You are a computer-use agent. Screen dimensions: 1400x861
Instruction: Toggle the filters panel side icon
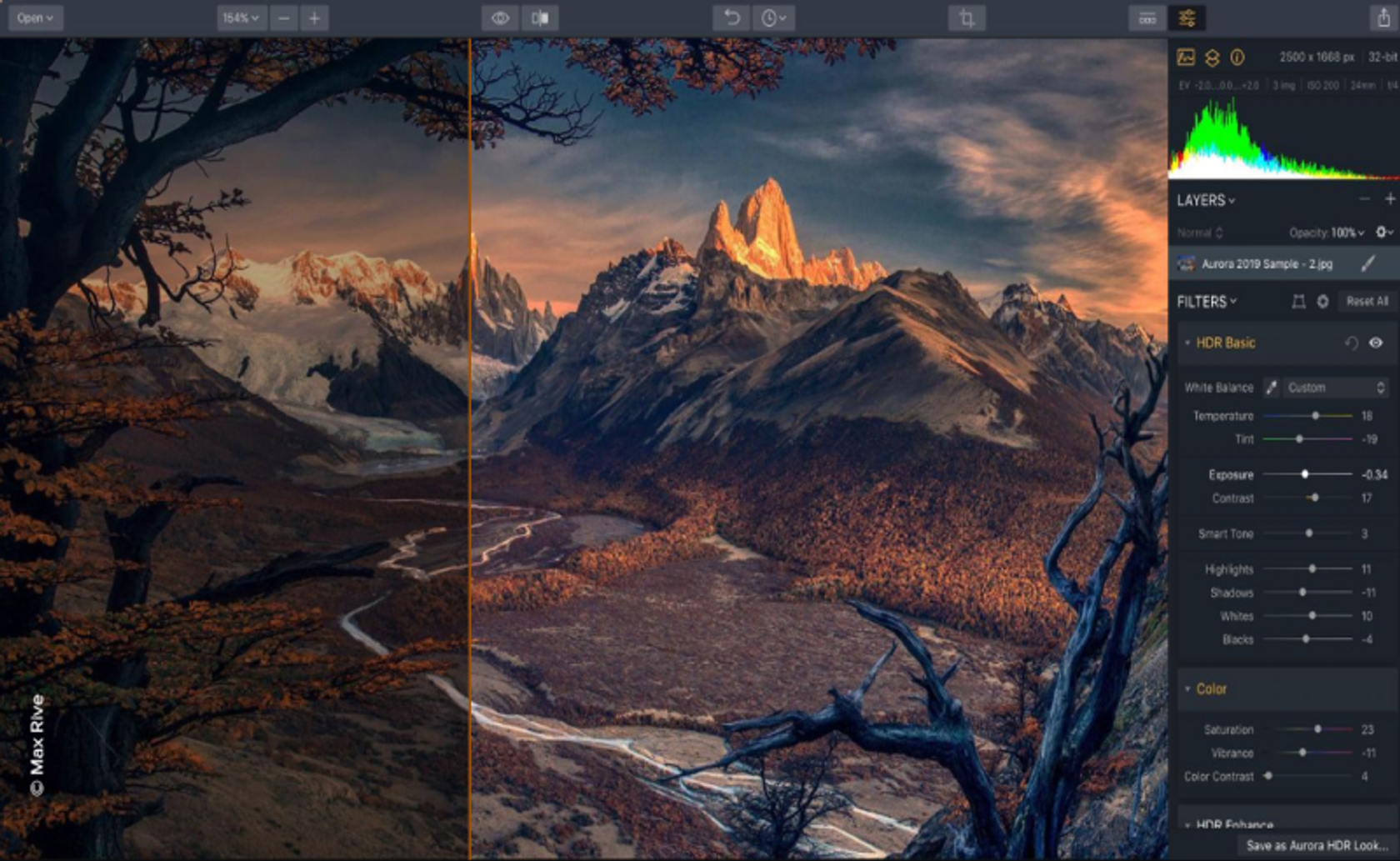point(1189,17)
